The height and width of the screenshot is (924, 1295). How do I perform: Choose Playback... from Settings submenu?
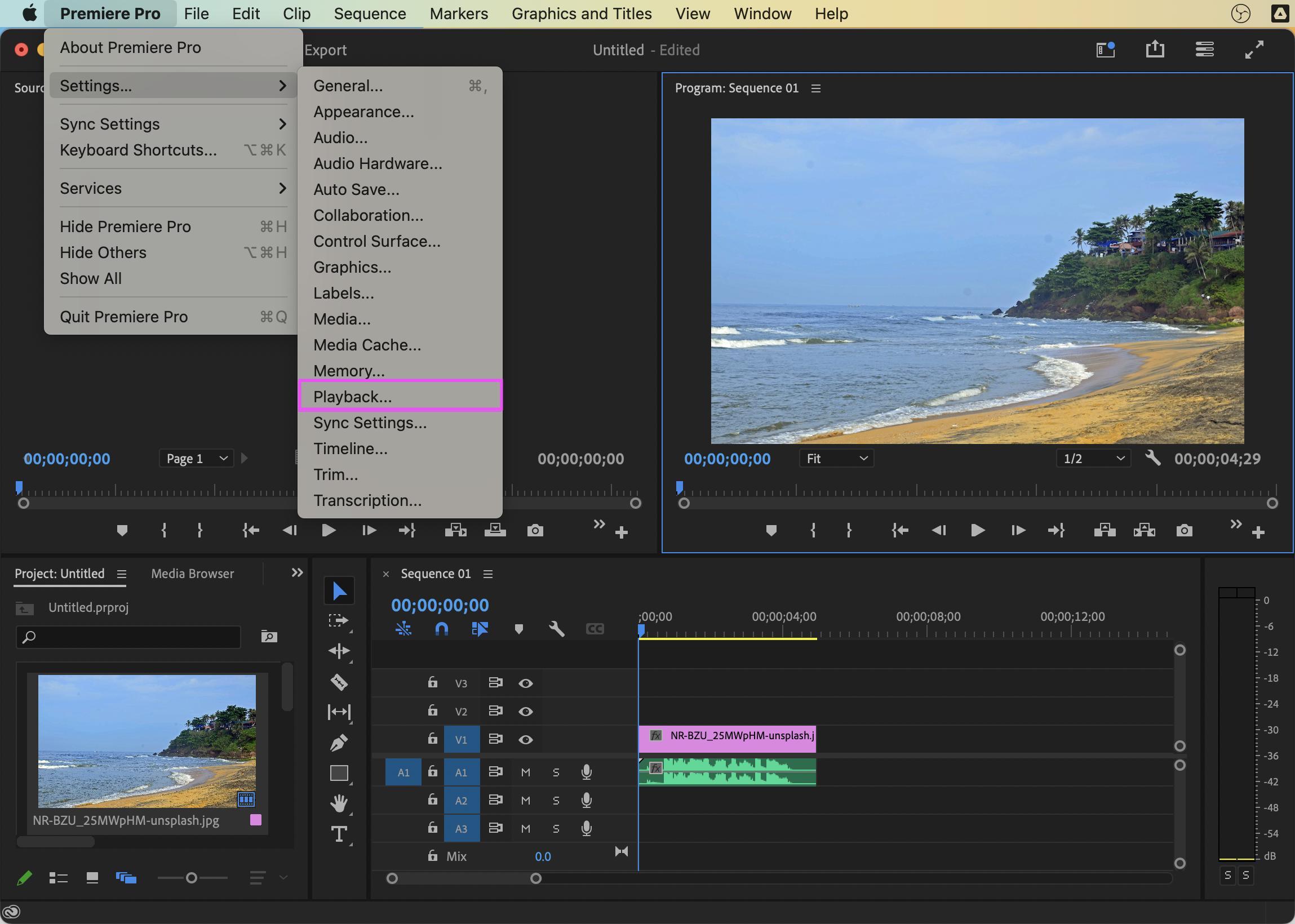point(352,397)
